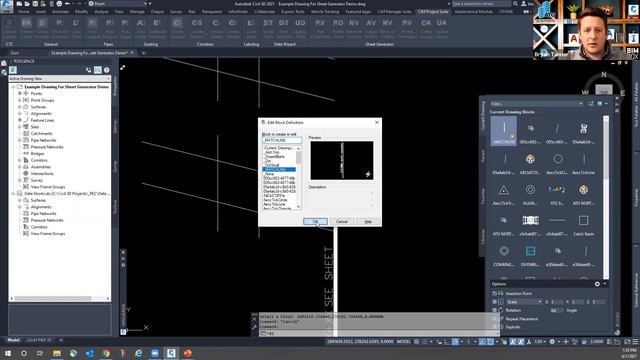Screen dimensions: 640x360
Task: Click the Windows Start button
Action: [x=7, y=353]
